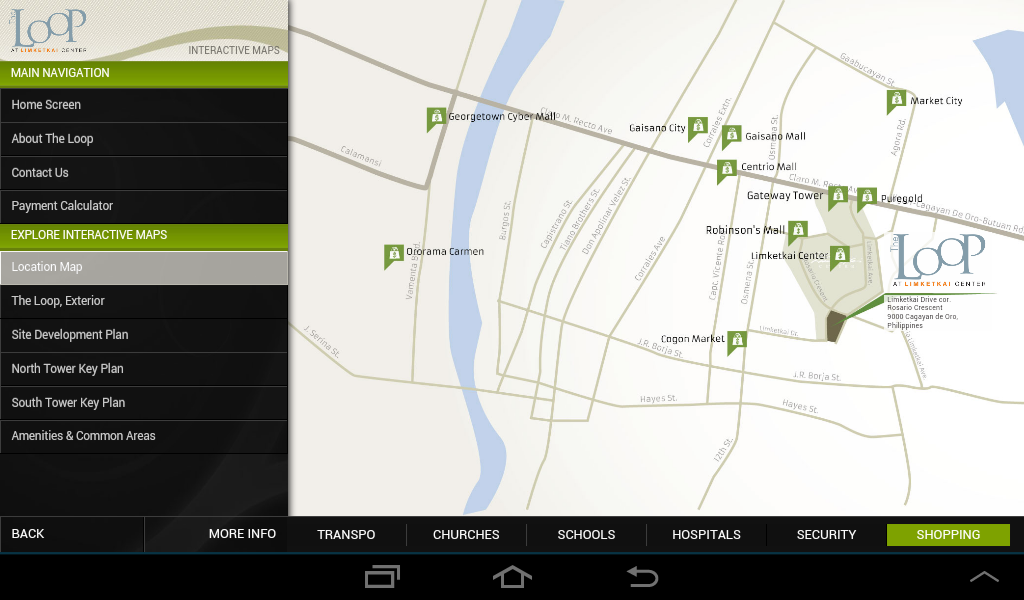The height and width of the screenshot is (600, 1024).
Task: Go to Android home screen
Action: [x=512, y=576]
